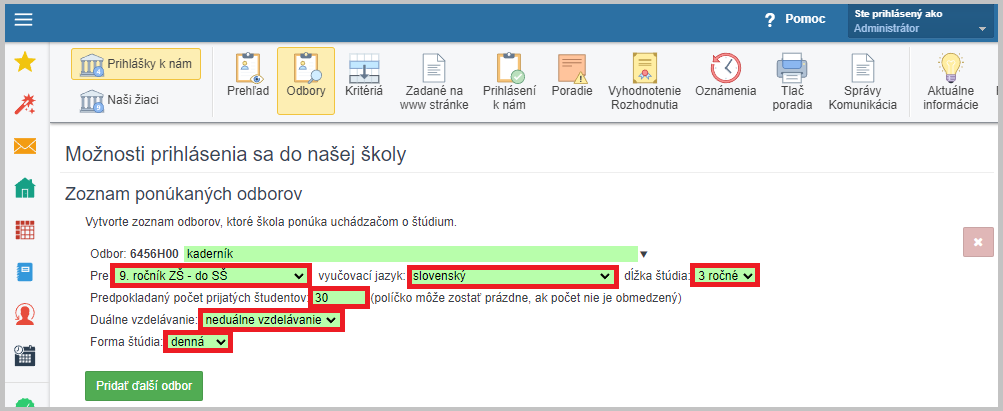1003x411 pixels.
Task: Click the odbor code 6456H00
Action: 154,254
